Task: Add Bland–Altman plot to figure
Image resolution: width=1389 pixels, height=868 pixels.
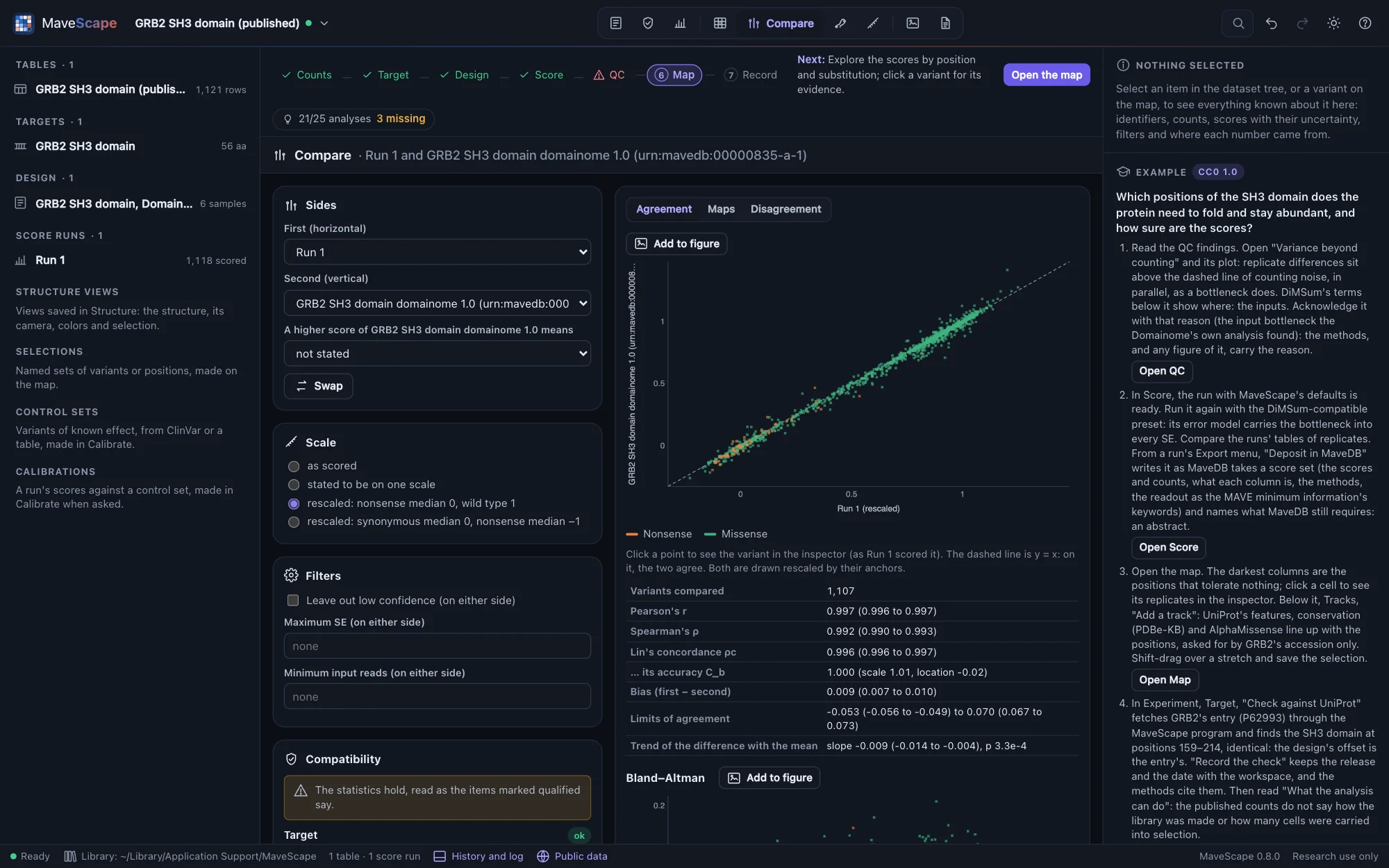Action: (770, 778)
